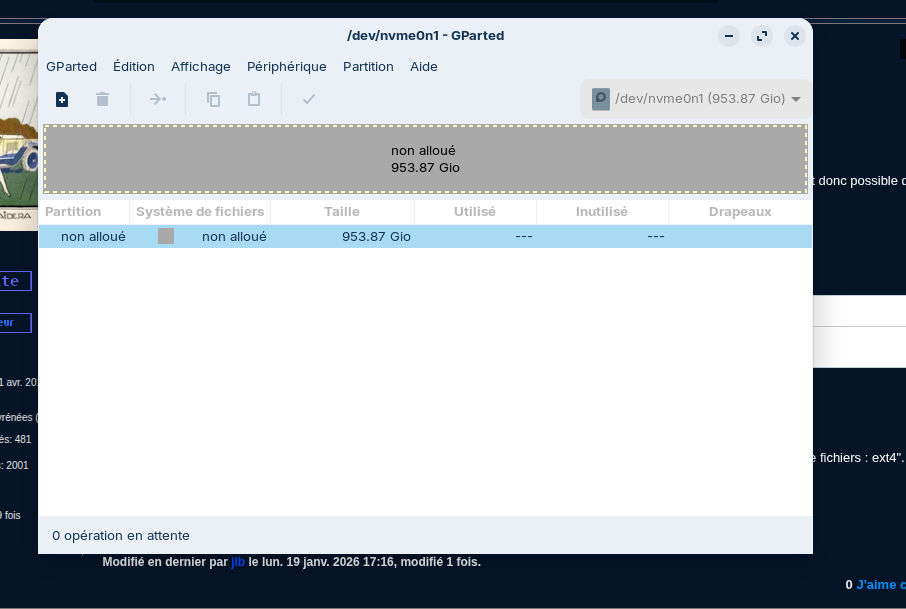906x609 pixels.
Task: Open the Édition menu
Action: 134,67
